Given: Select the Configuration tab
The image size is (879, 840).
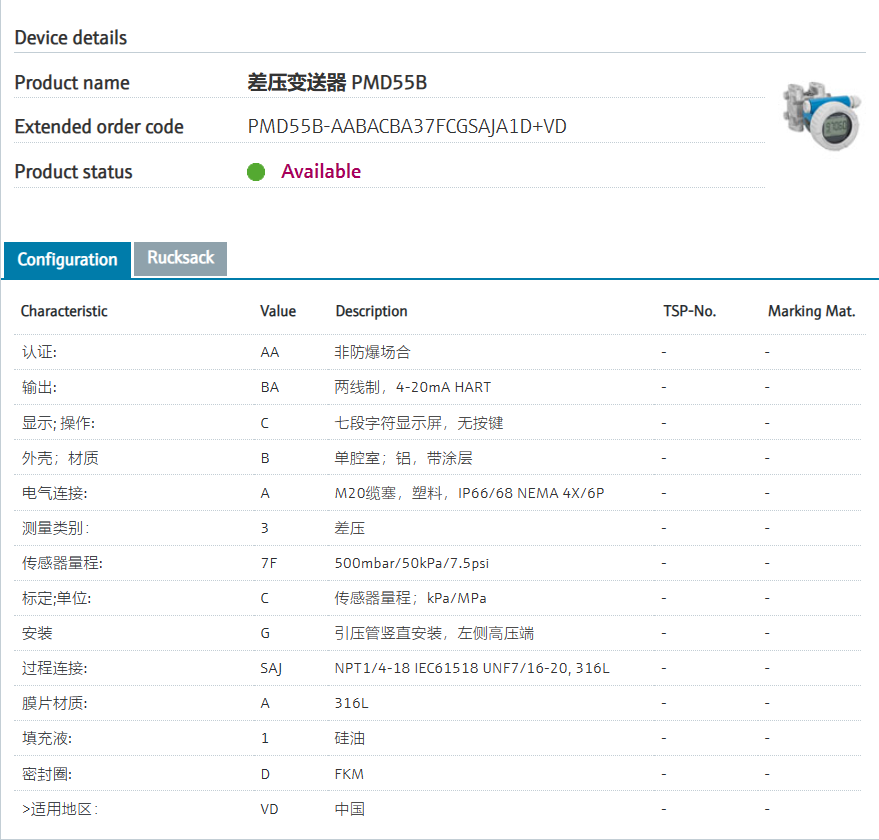Looking at the screenshot, I should click(67, 260).
